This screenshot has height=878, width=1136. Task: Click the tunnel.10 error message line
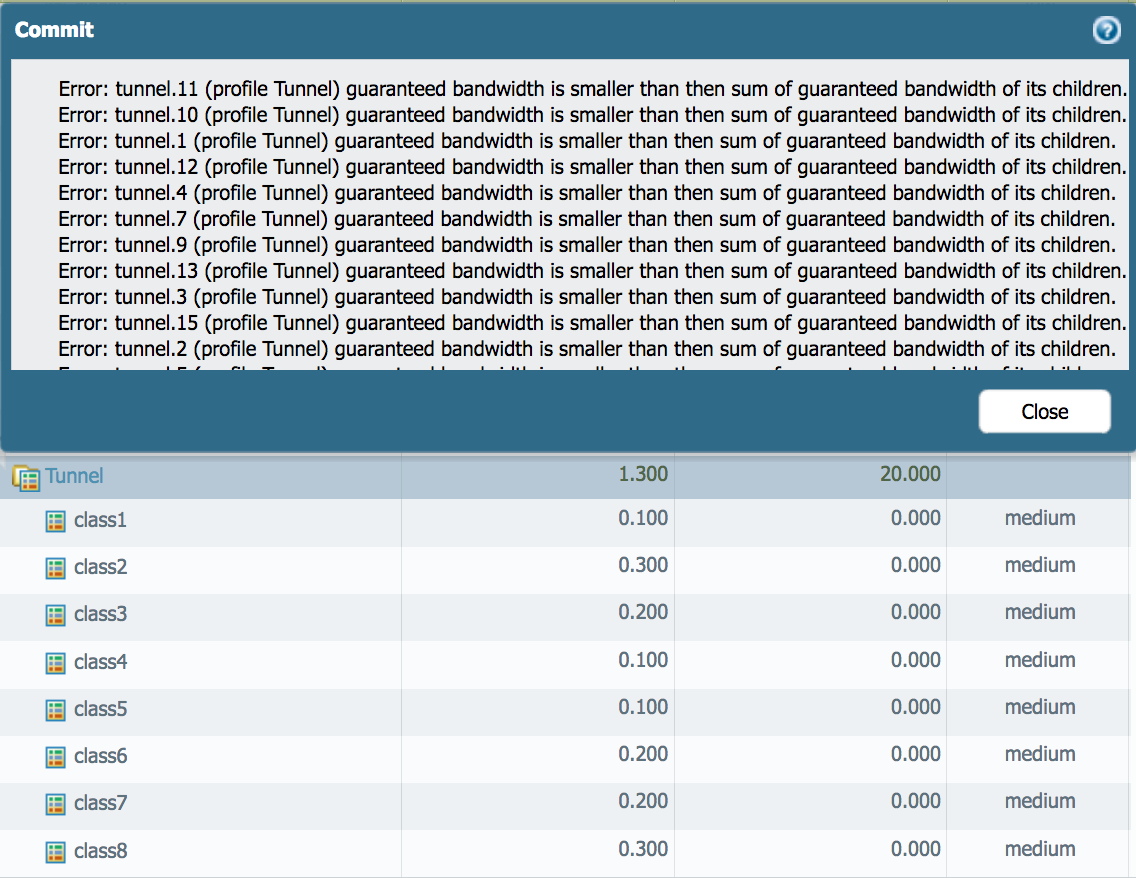click(593, 115)
